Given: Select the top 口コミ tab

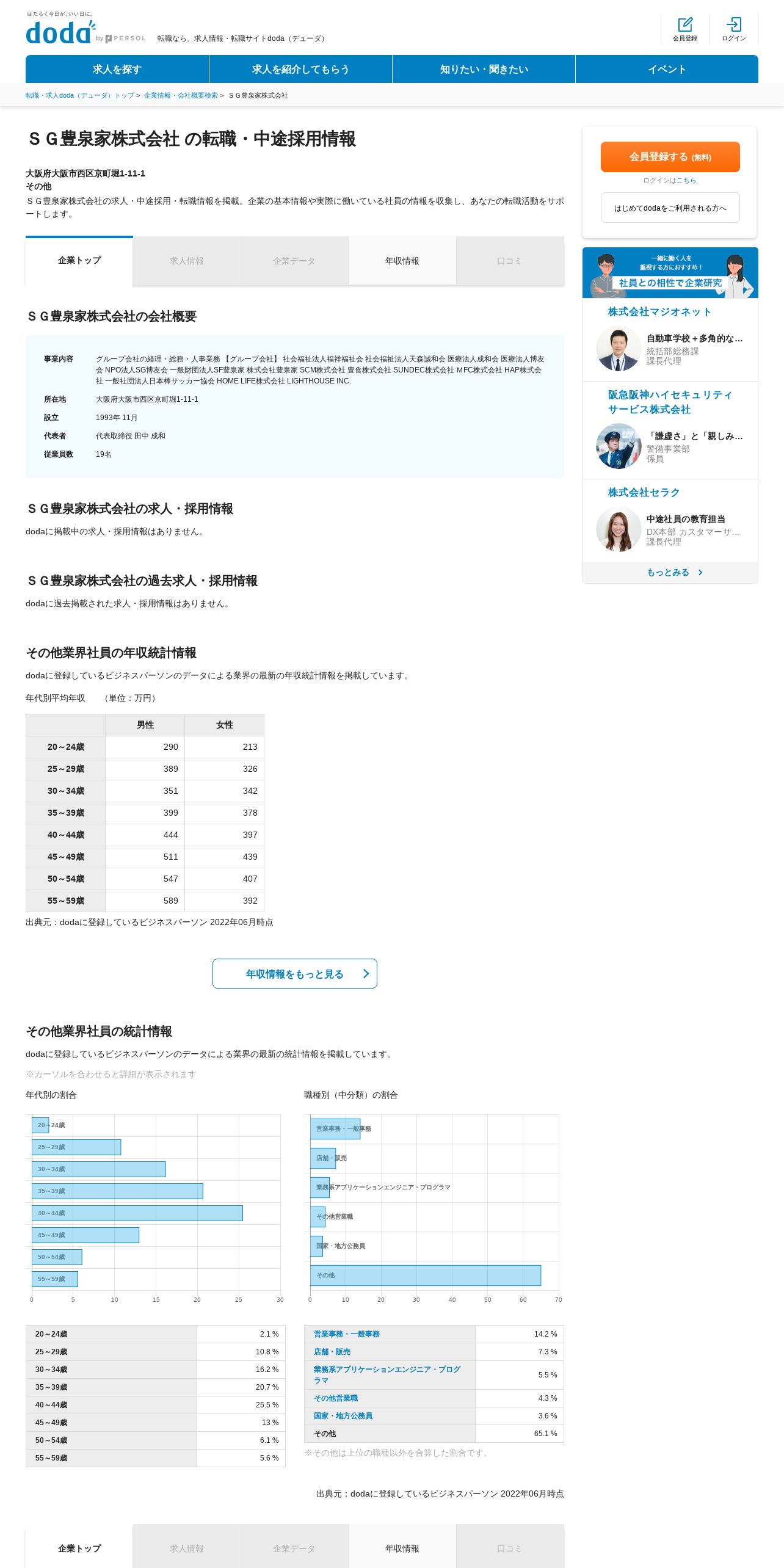Looking at the screenshot, I should [509, 261].
